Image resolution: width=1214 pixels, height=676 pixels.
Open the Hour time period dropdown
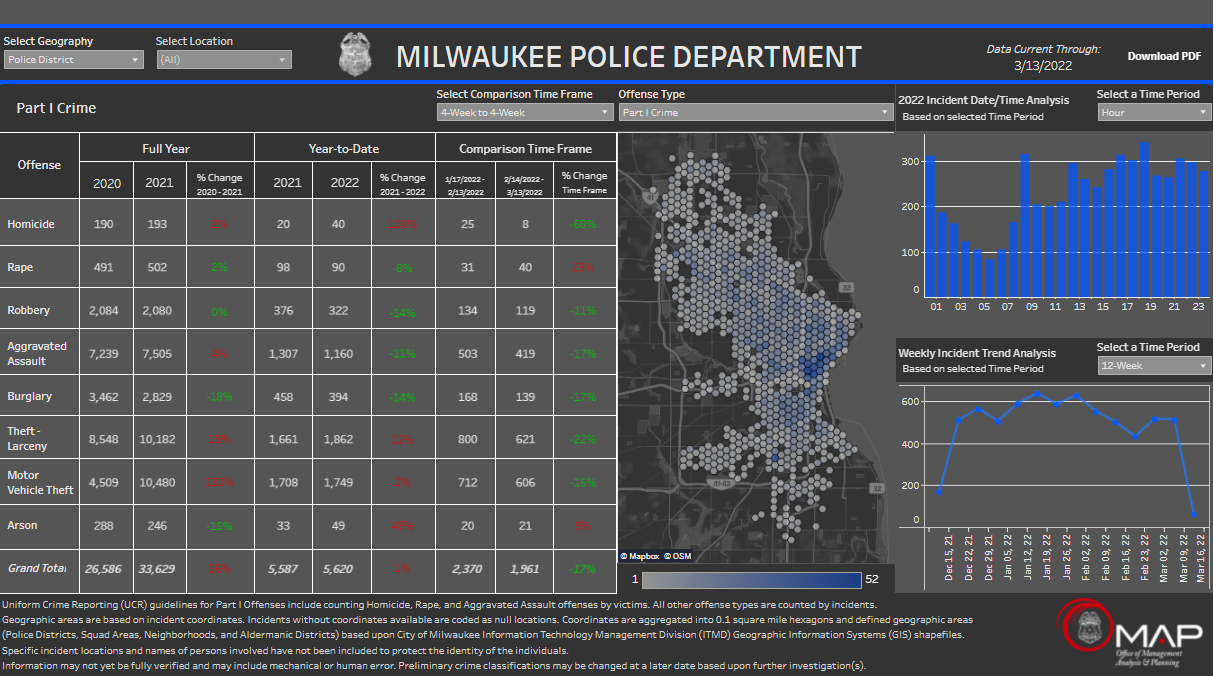click(1154, 111)
